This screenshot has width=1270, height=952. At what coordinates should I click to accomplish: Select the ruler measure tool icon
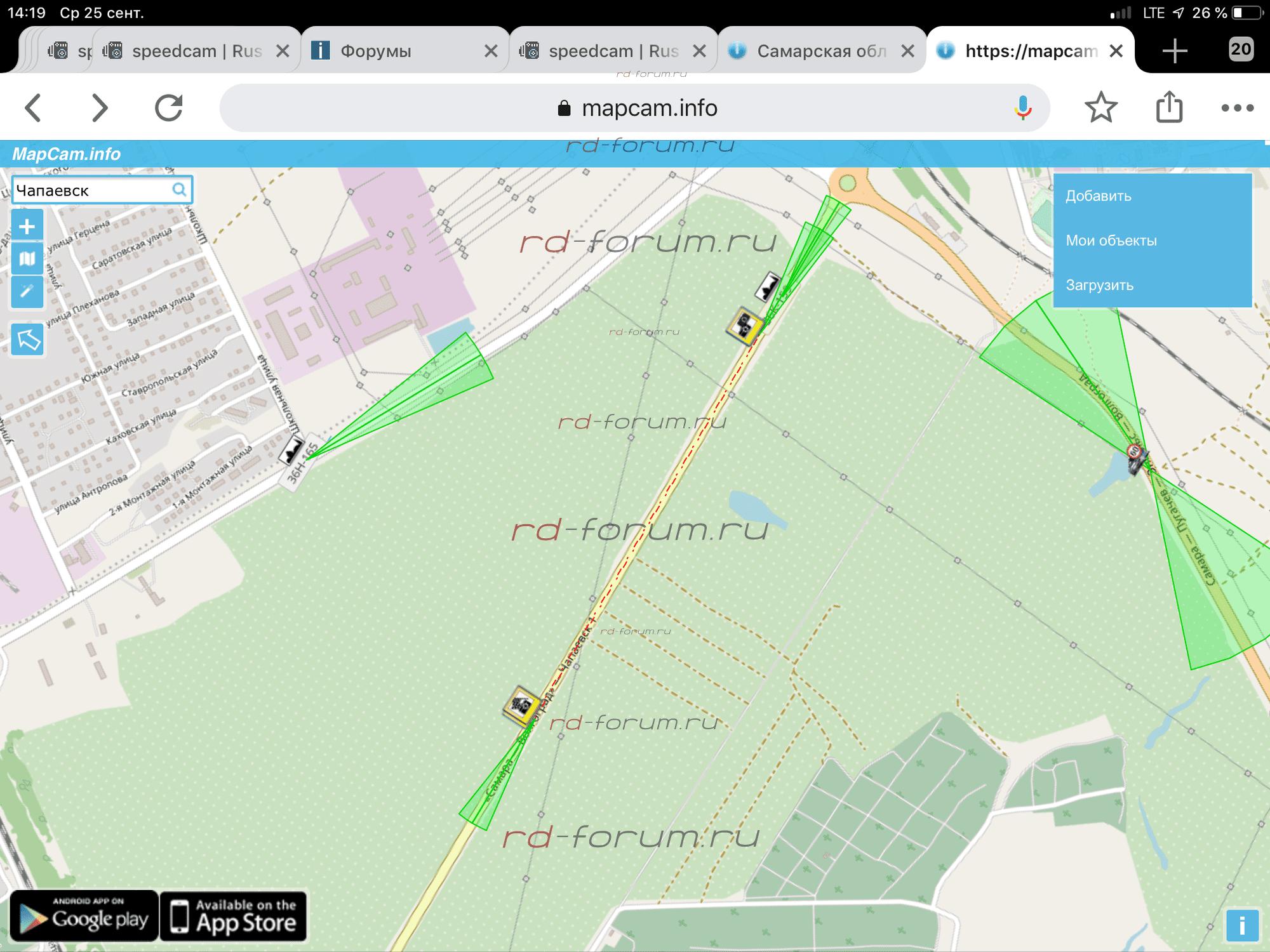pos(27,292)
